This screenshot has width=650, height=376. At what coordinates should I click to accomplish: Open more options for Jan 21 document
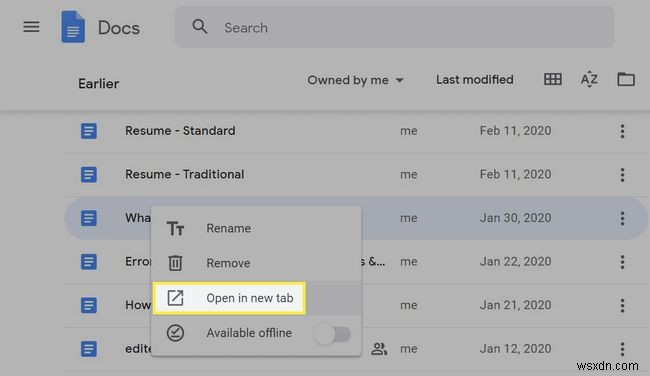click(x=622, y=306)
